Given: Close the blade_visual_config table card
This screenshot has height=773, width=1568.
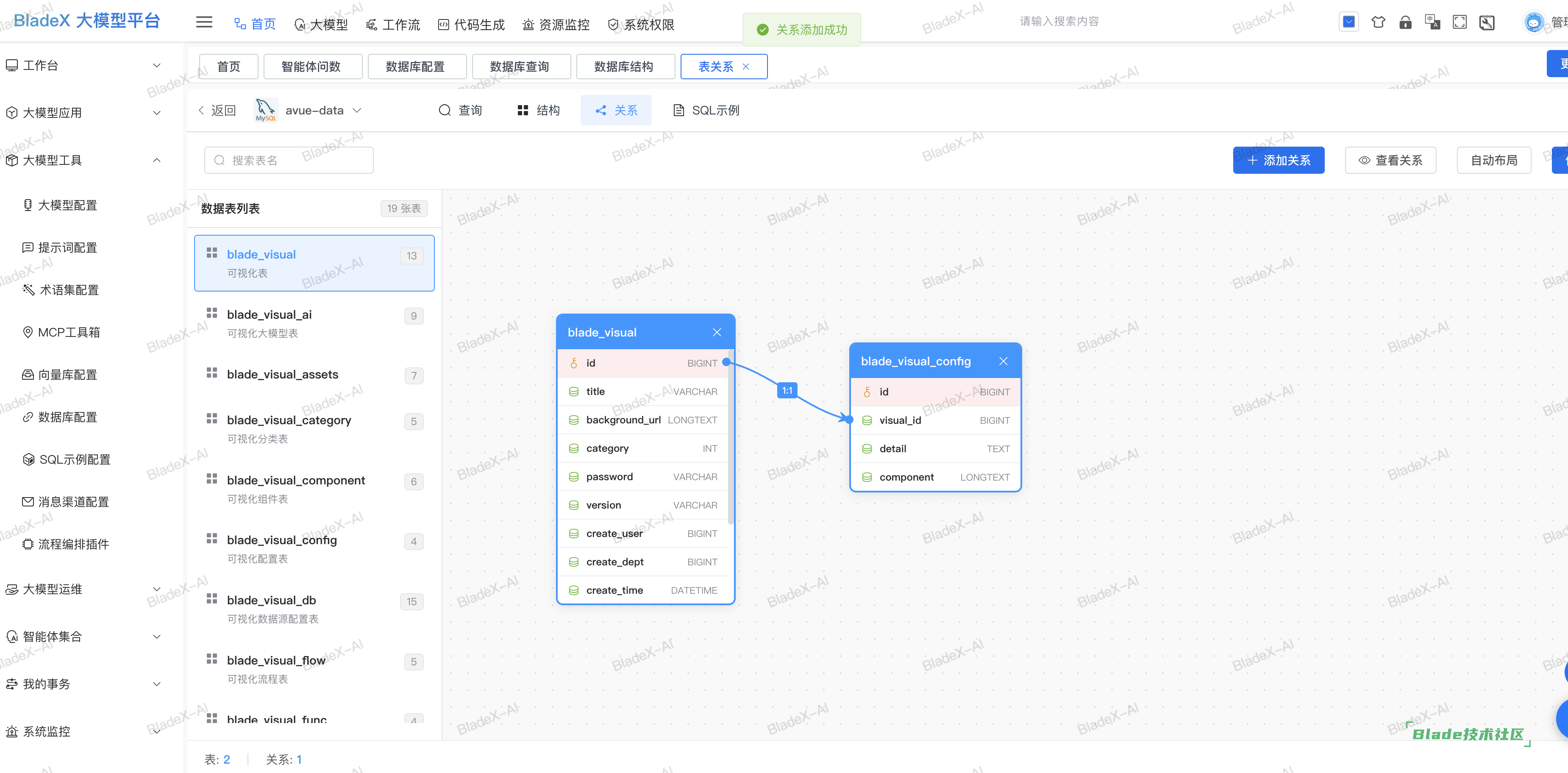Looking at the screenshot, I should (x=1003, y=361).
